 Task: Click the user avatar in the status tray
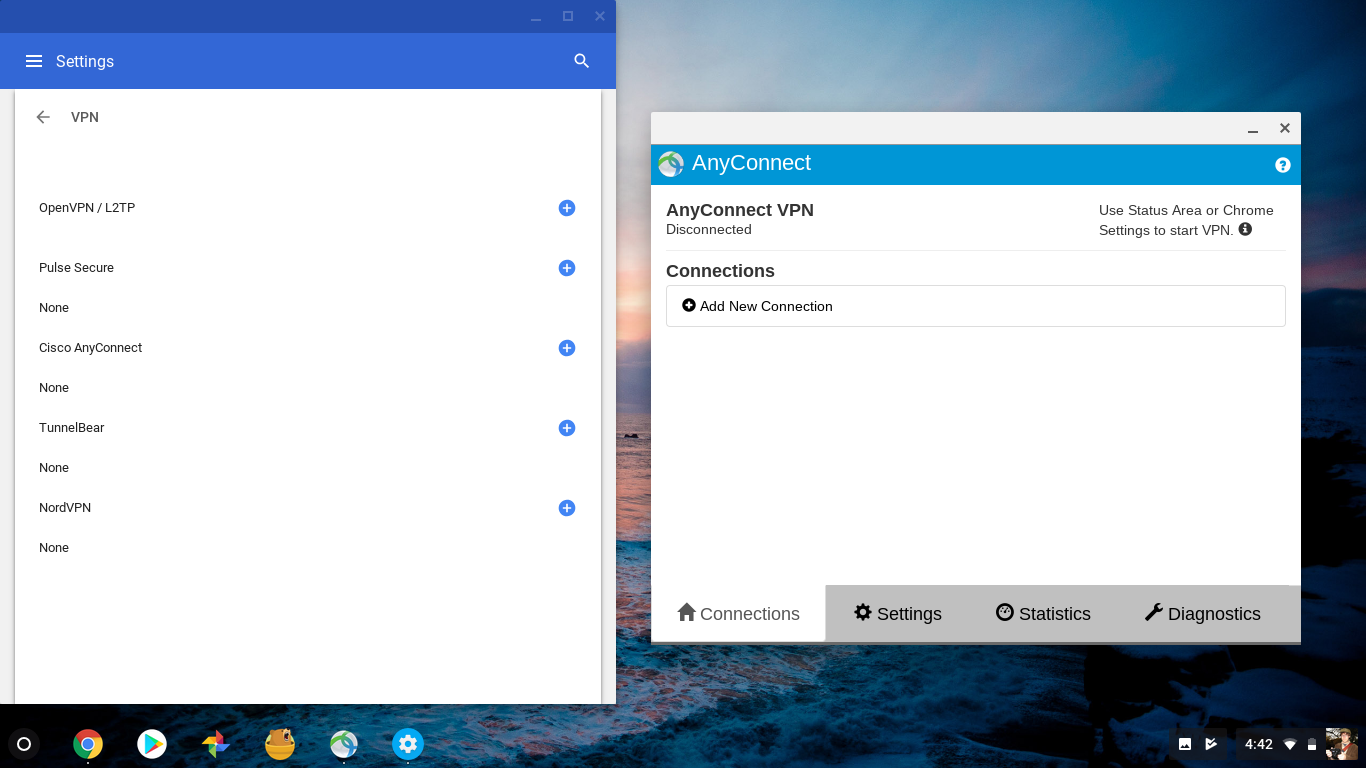click(x=1340, y=744)
